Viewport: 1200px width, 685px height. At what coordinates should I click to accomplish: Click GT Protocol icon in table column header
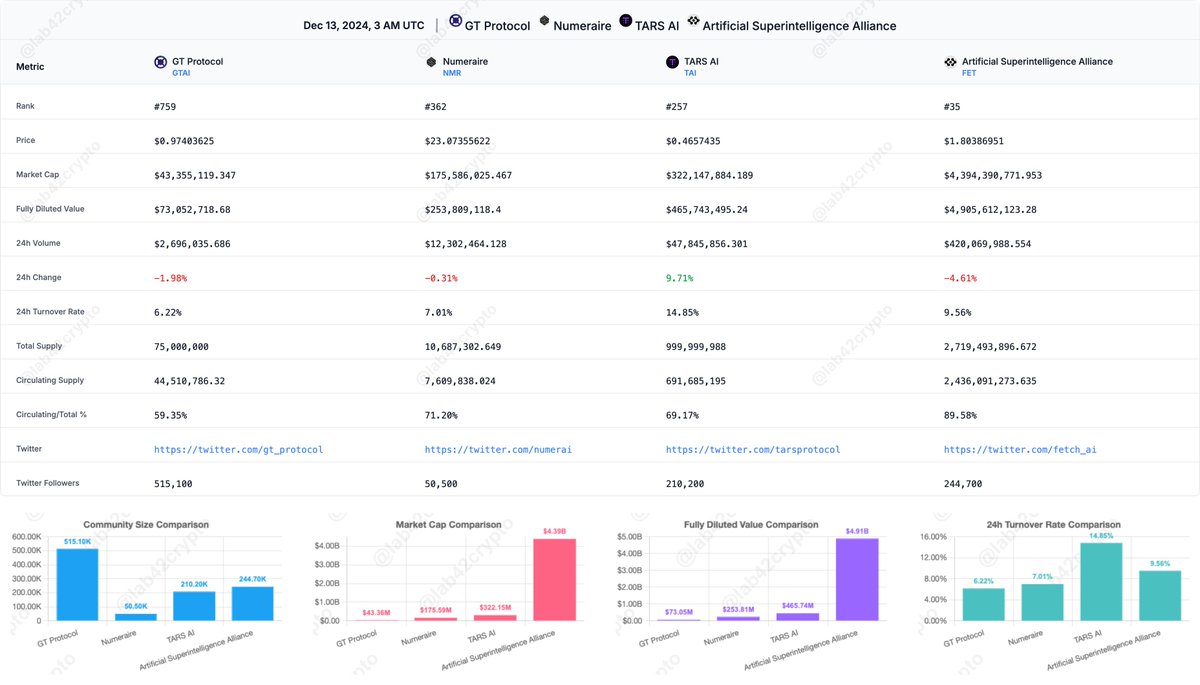click(x=160, y=62)
